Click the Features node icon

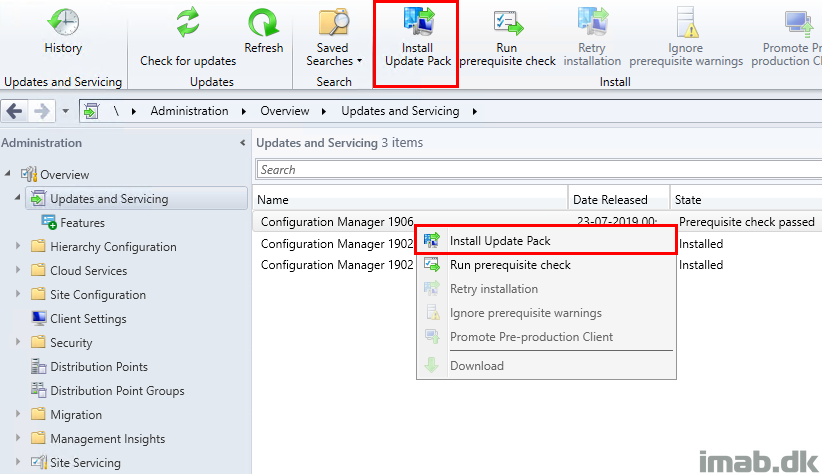click(49, 222)
